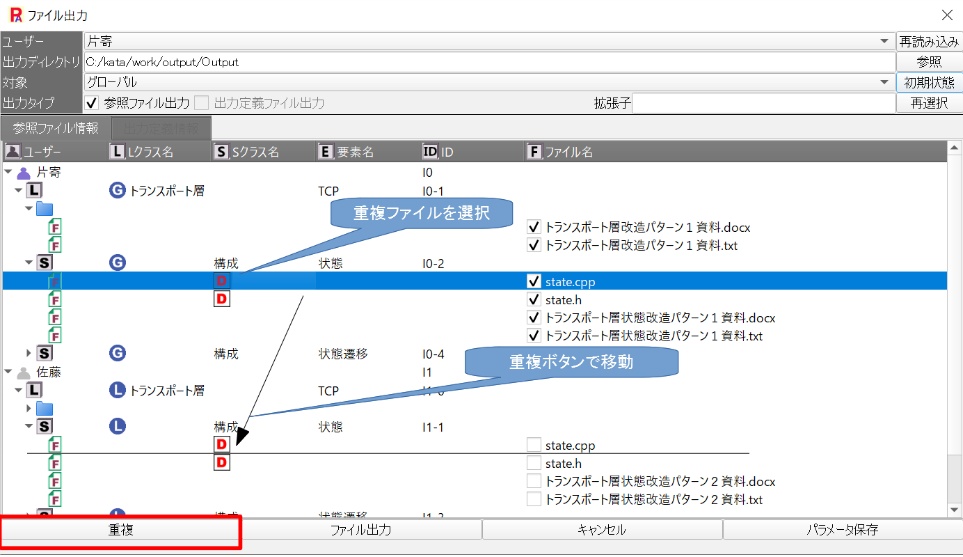Viewport: 963px width, 557px height.
Task: Check トランスポート層状態改造パターン2 資料.txt checkbox
Action: [534, 499]
